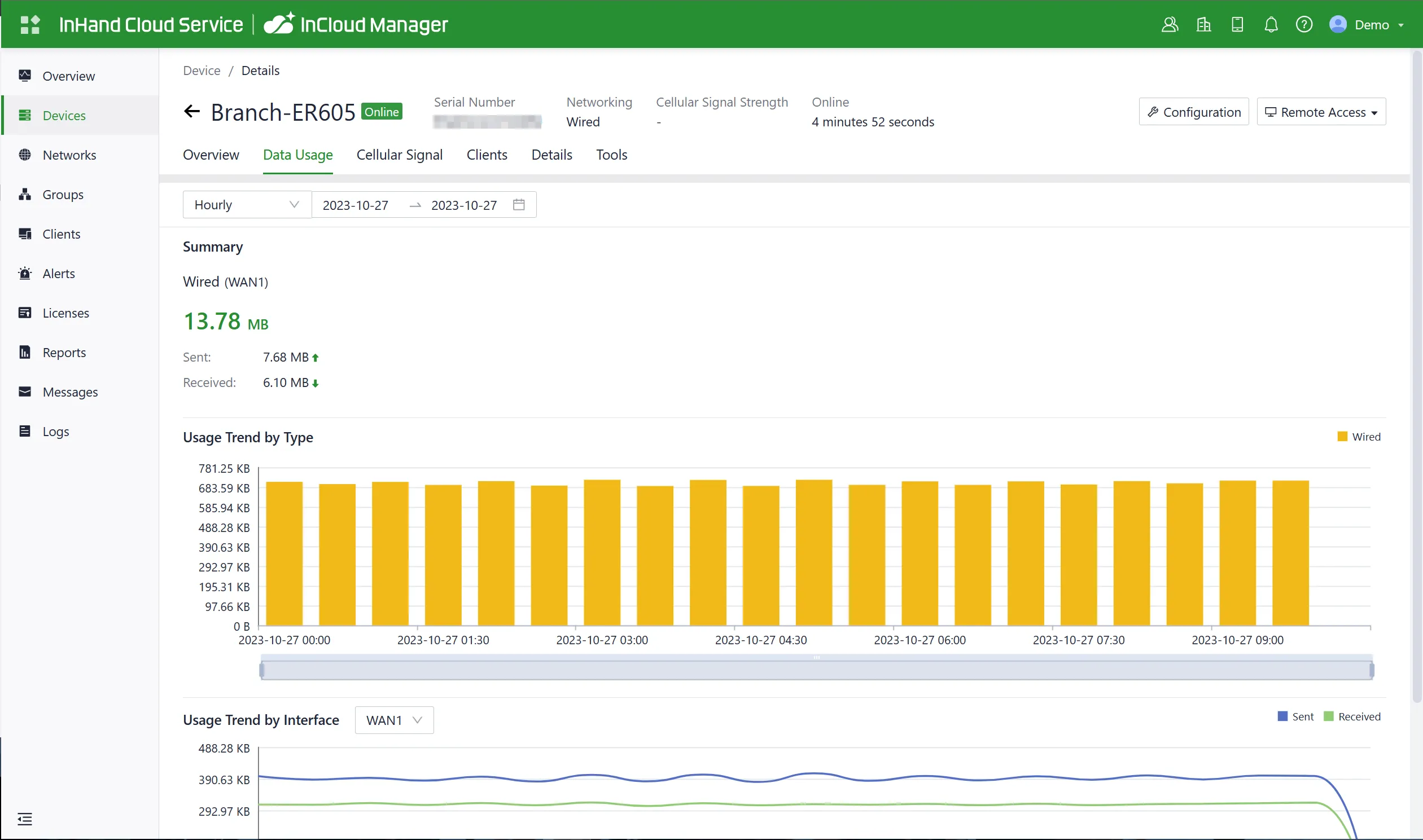Click the device icon in header

(x=1237, y=24)
